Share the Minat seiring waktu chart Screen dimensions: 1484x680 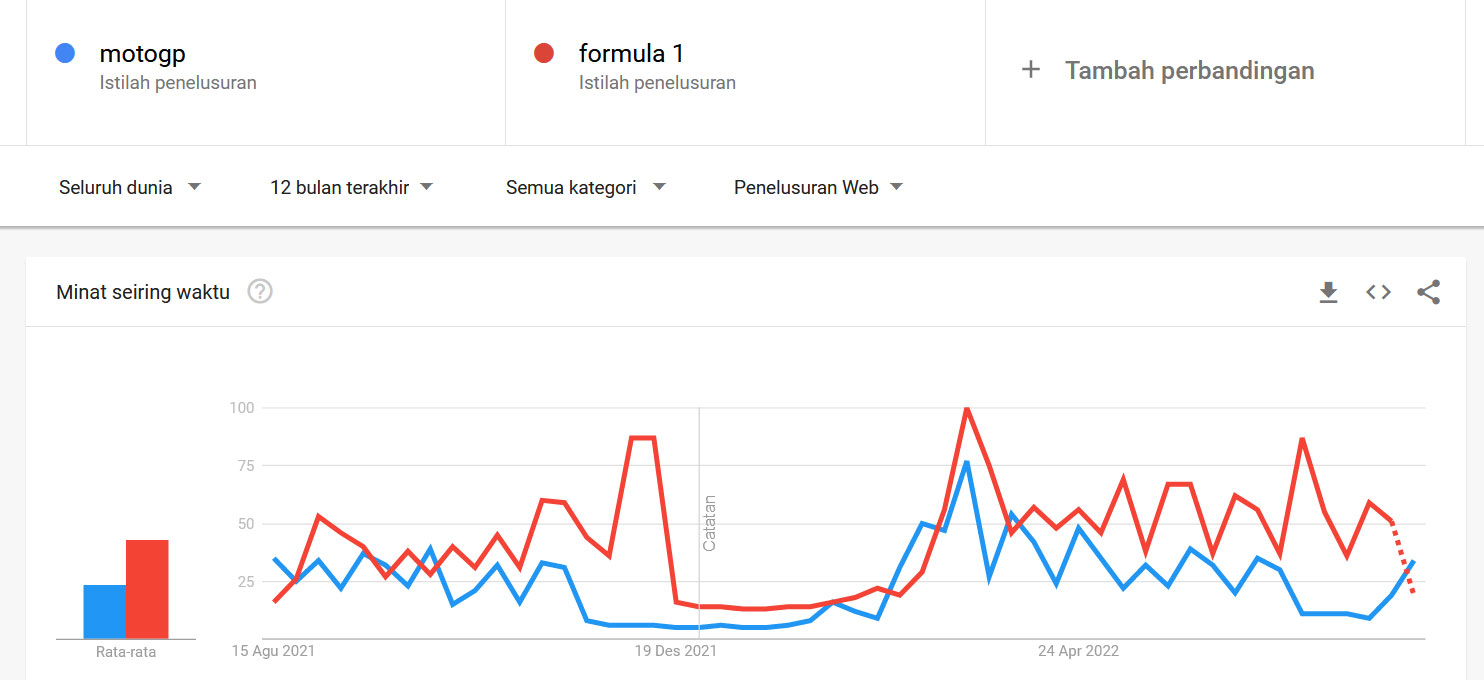pyautogui.click(x=1428, y=292)
